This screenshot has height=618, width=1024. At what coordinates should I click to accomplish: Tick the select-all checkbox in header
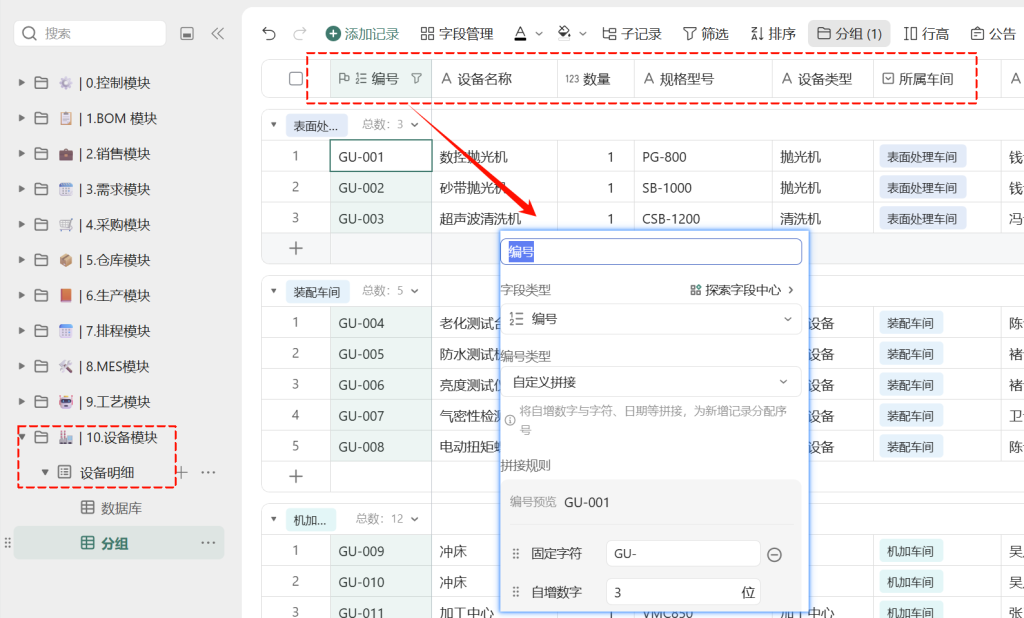click(296, 79)
